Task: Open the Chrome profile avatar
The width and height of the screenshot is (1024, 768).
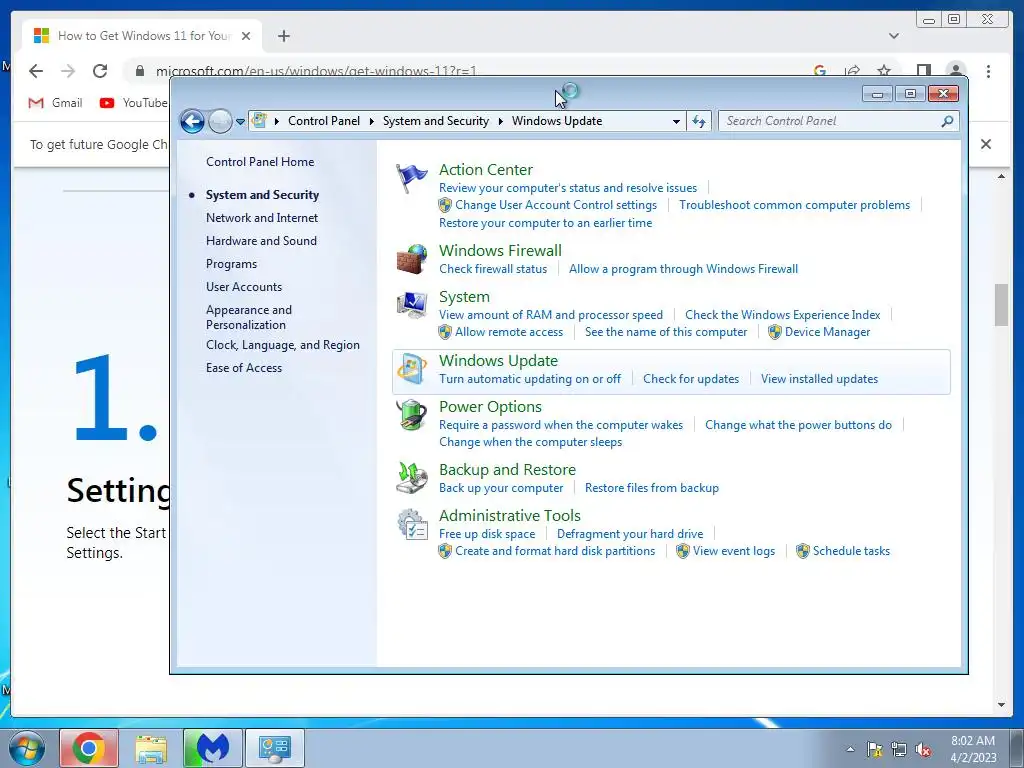Action: click(x=955, y=71)
